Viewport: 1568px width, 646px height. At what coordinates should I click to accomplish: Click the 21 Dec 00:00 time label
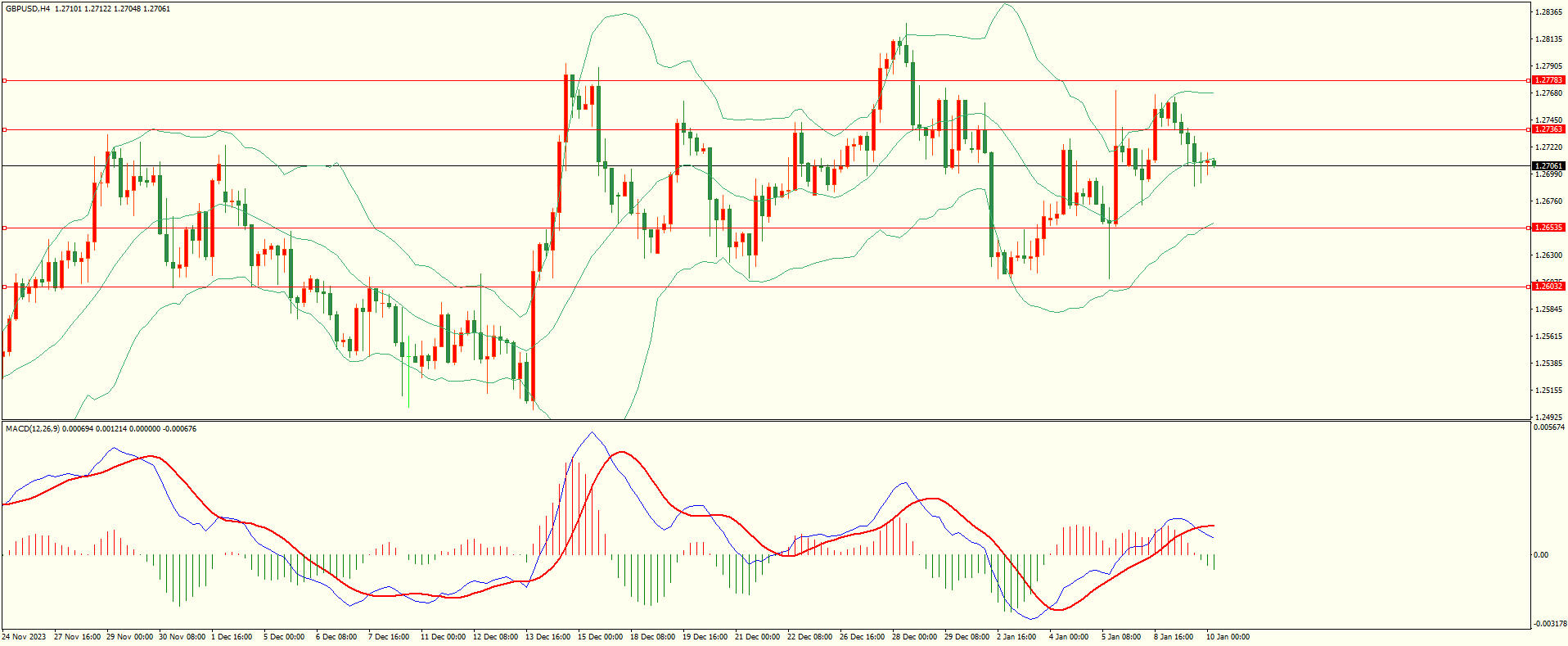757,637
